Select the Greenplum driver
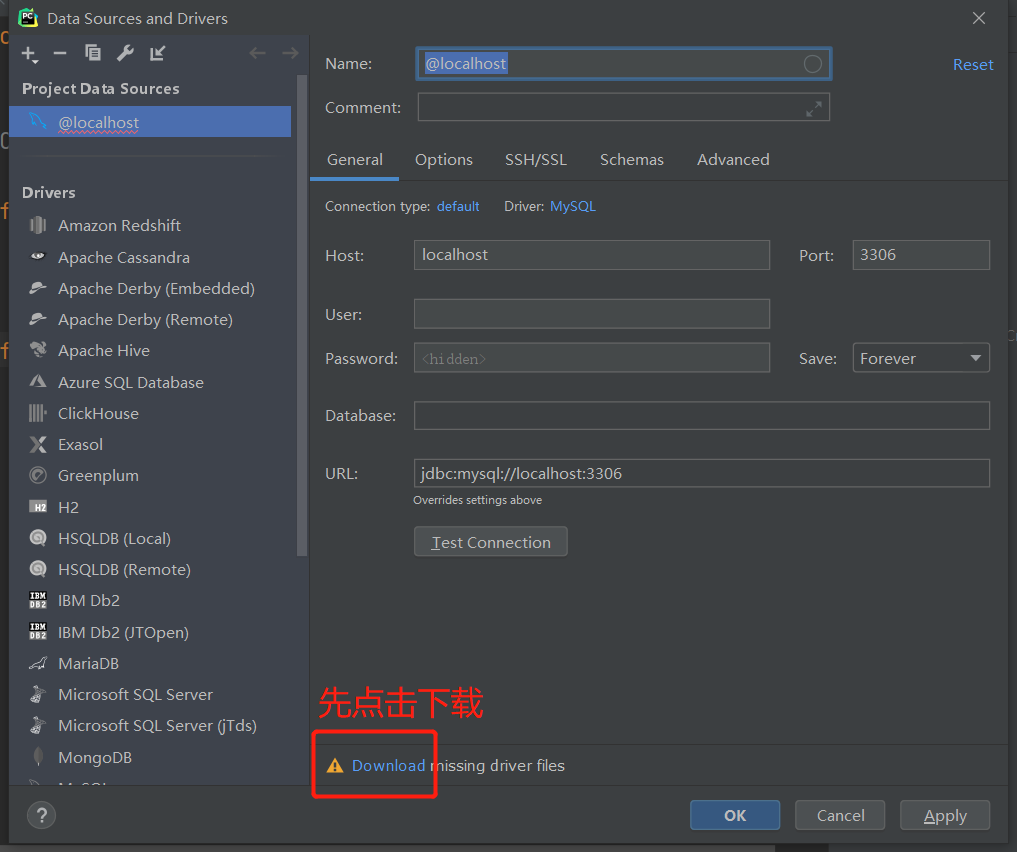Image resolution: width=1017 pixels, height=852 pixels. coord(98,476)
